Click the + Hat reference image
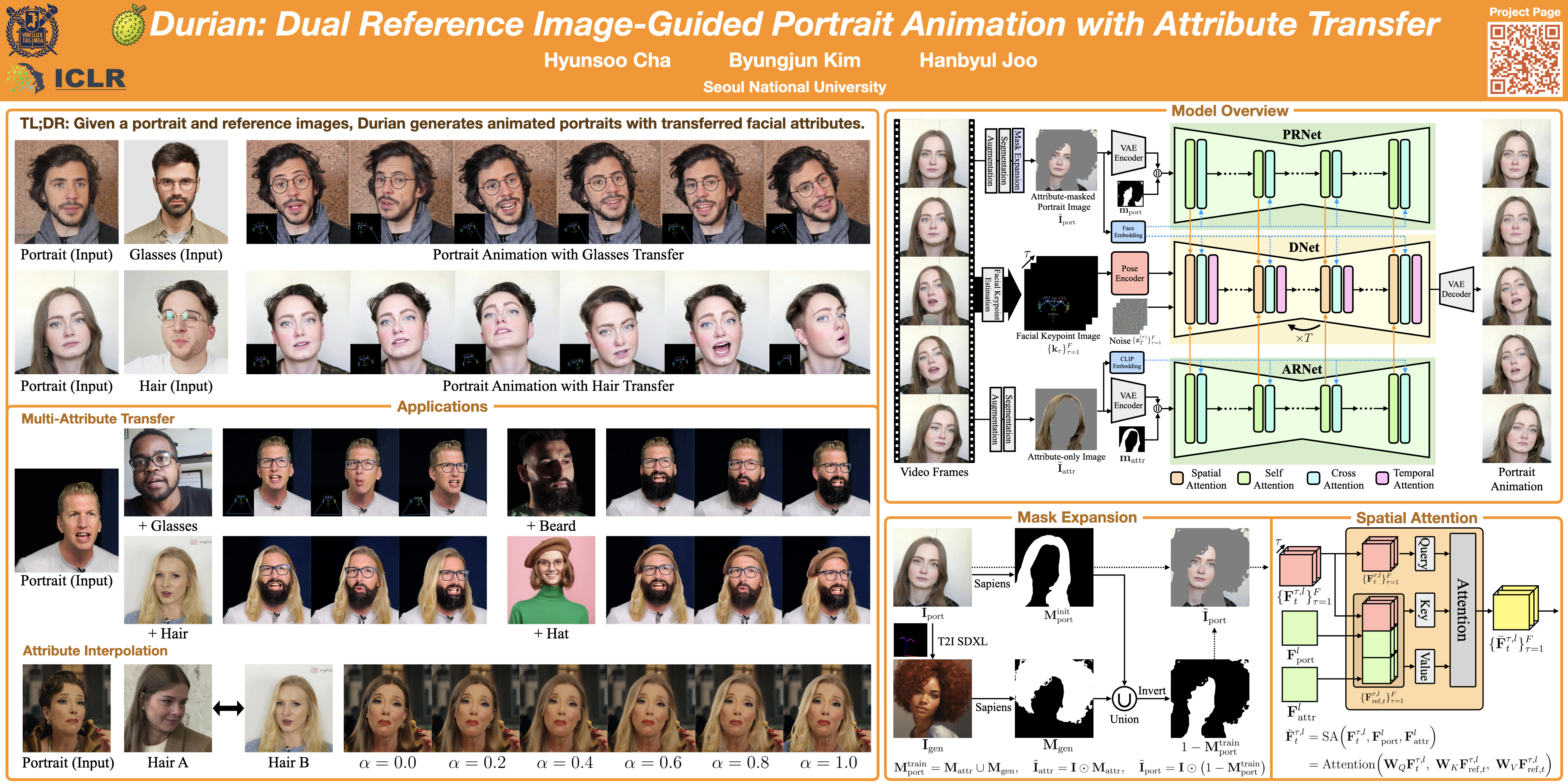The height and width of the screenshot is (784, 1568). (x=551, y=579)
